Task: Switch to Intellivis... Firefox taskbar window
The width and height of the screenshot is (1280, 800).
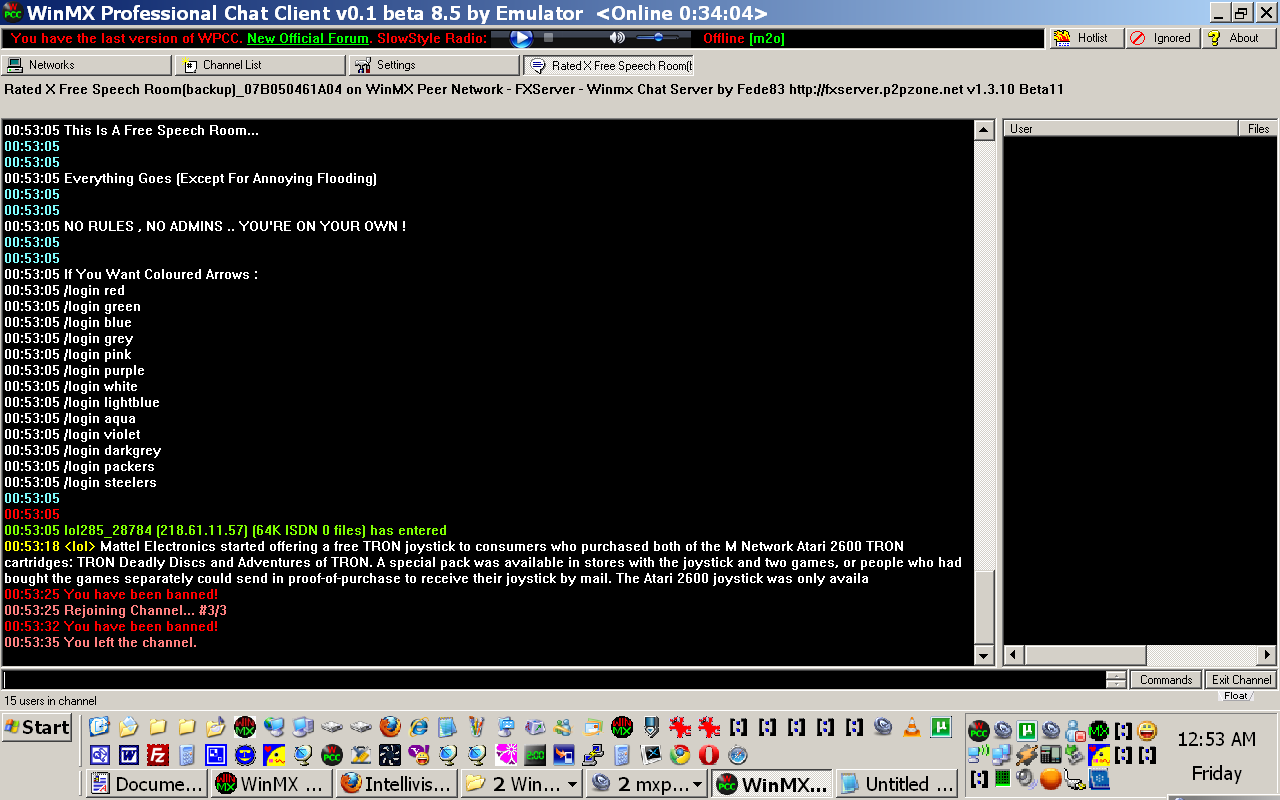Action: (x=397, y=784)
